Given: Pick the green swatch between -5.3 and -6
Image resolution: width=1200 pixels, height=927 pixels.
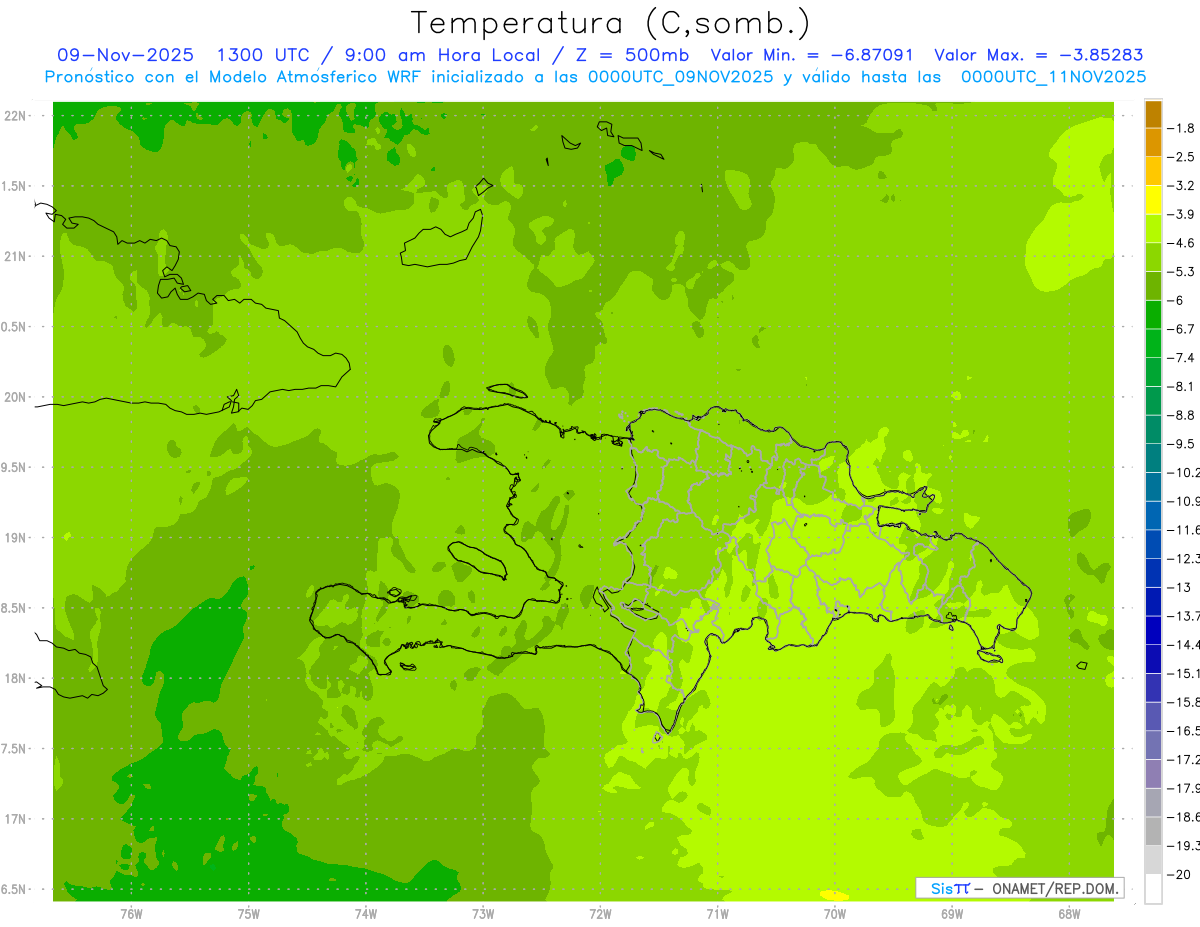Looking at the screenshot, I should point(1153,286).
